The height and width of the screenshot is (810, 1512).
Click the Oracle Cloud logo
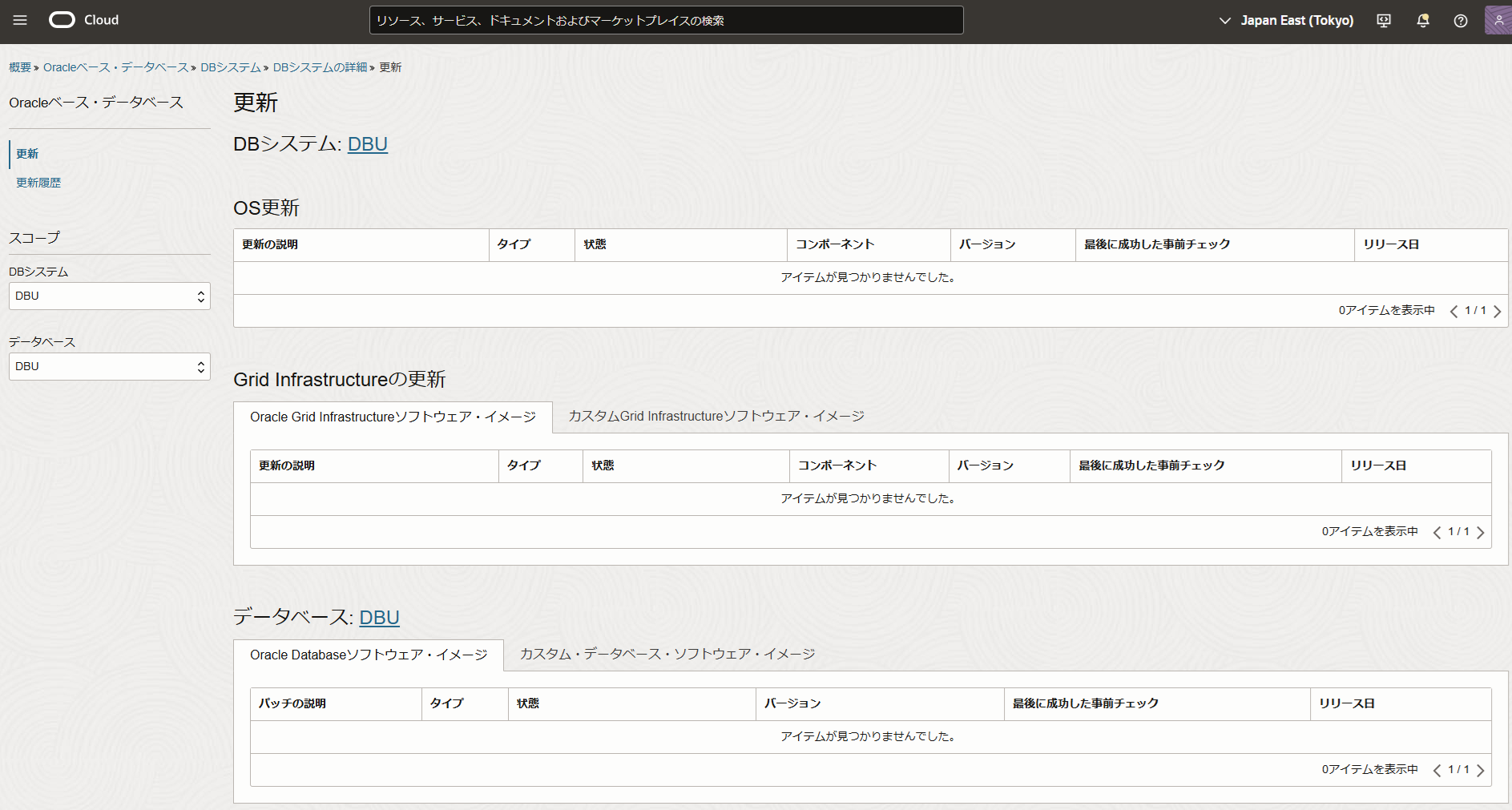click(x=84, y=20)
